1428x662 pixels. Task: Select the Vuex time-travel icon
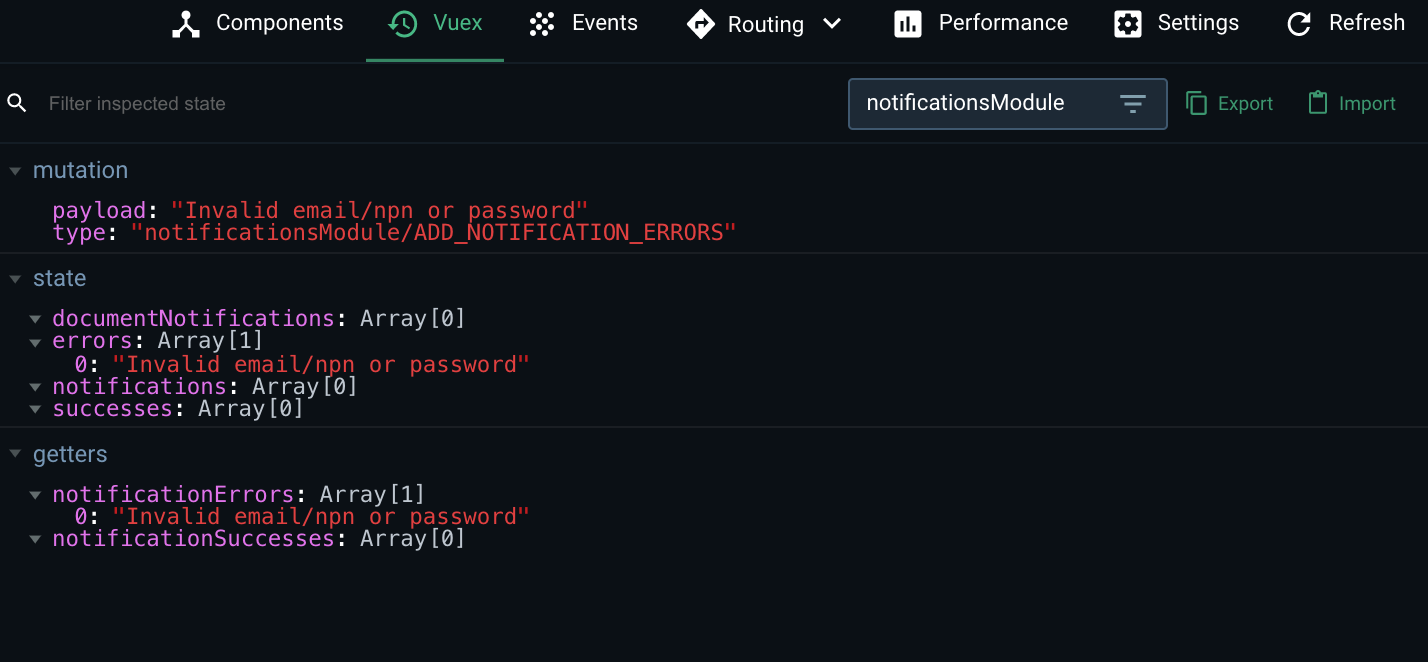(x=402, y=22)
